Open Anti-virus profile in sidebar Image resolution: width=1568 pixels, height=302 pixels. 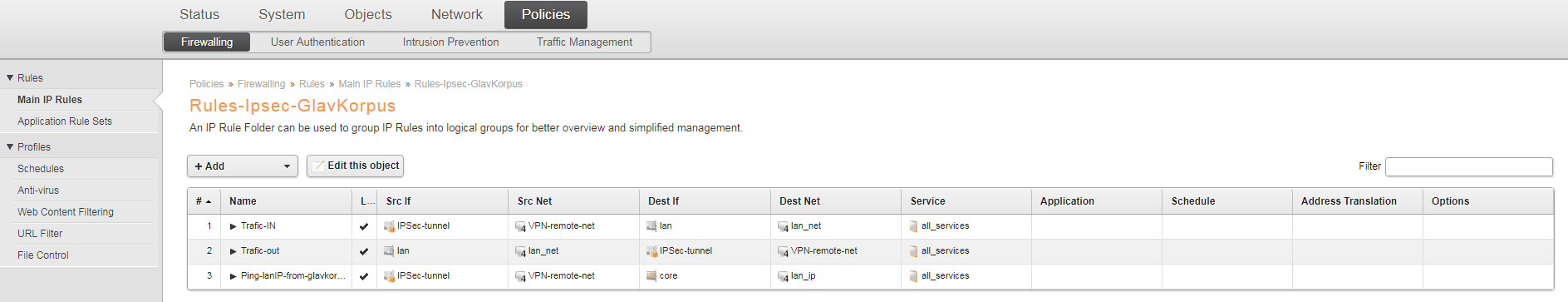38,190
